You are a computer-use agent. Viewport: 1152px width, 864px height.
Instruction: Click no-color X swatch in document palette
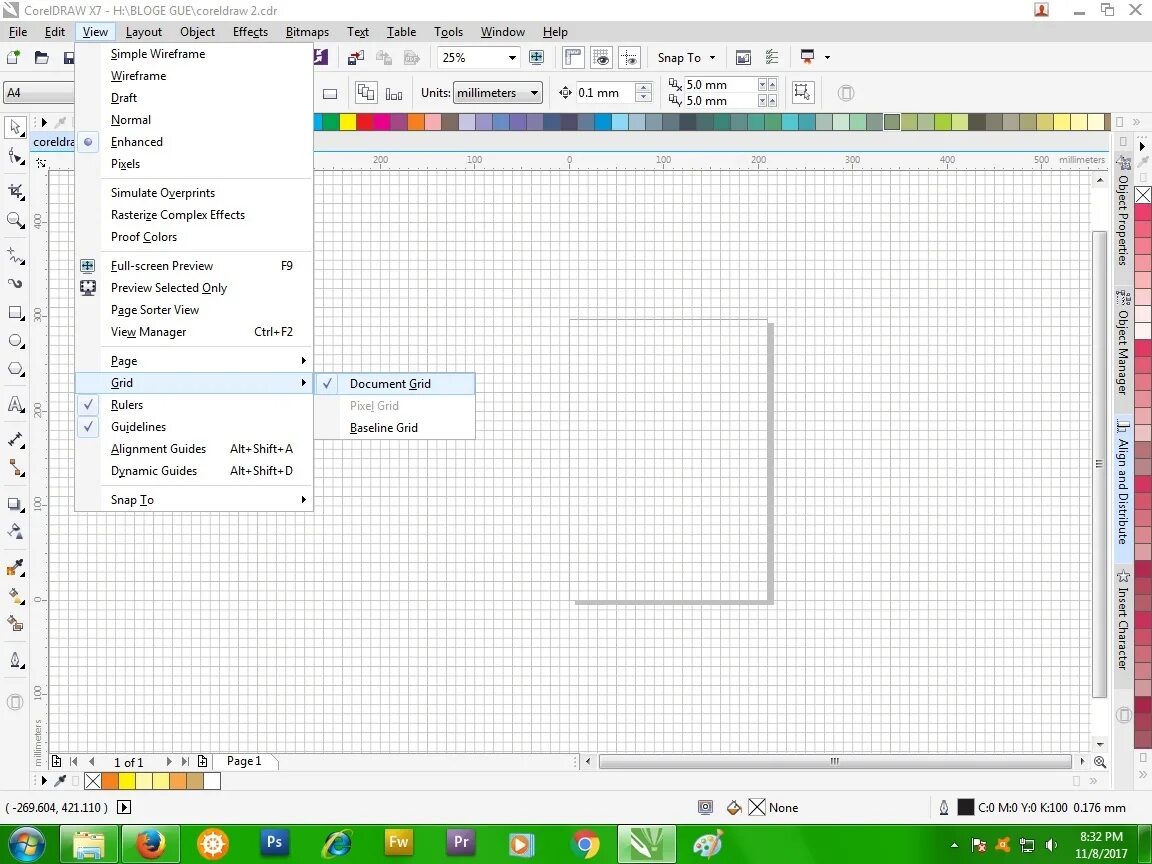[93, 781]
